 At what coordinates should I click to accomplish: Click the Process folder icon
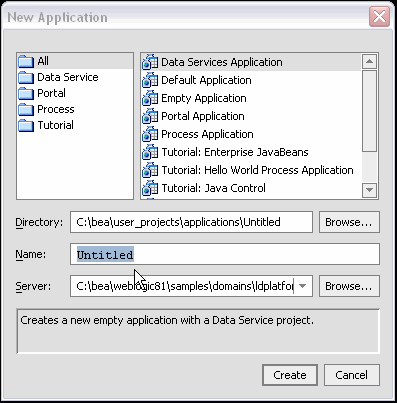tap(26, 109)
